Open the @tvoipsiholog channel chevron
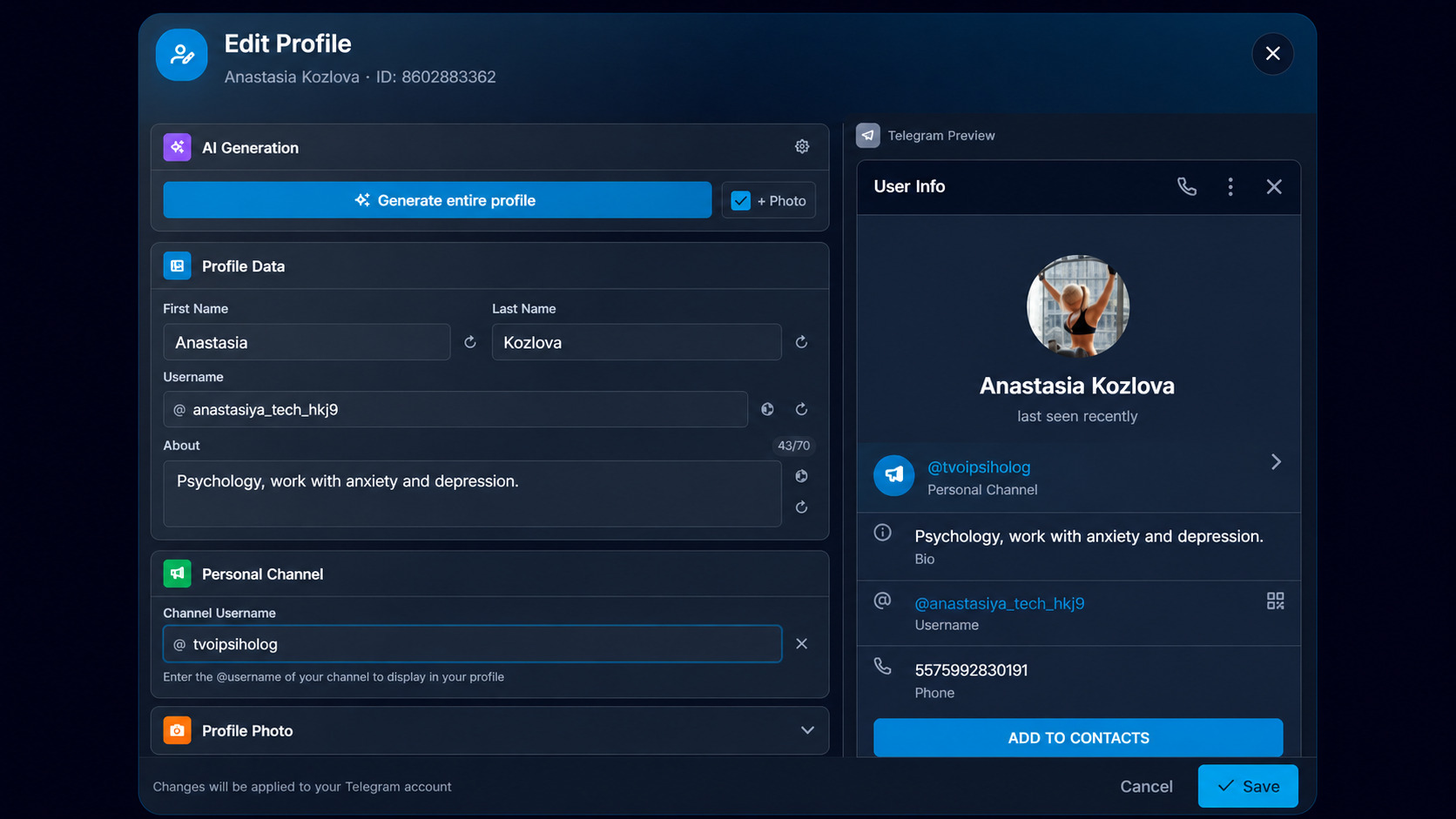Screen dimensions: 1456x819 1276,462
